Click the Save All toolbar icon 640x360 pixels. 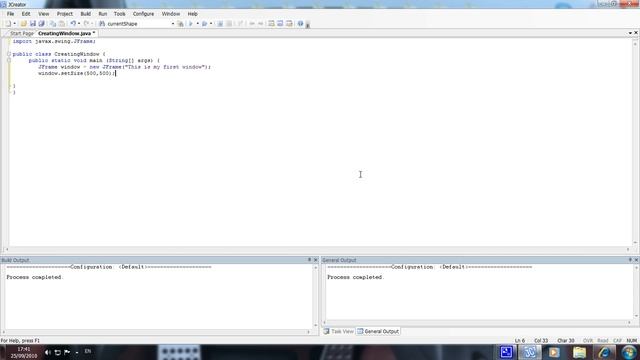click(x=41, y=24)
